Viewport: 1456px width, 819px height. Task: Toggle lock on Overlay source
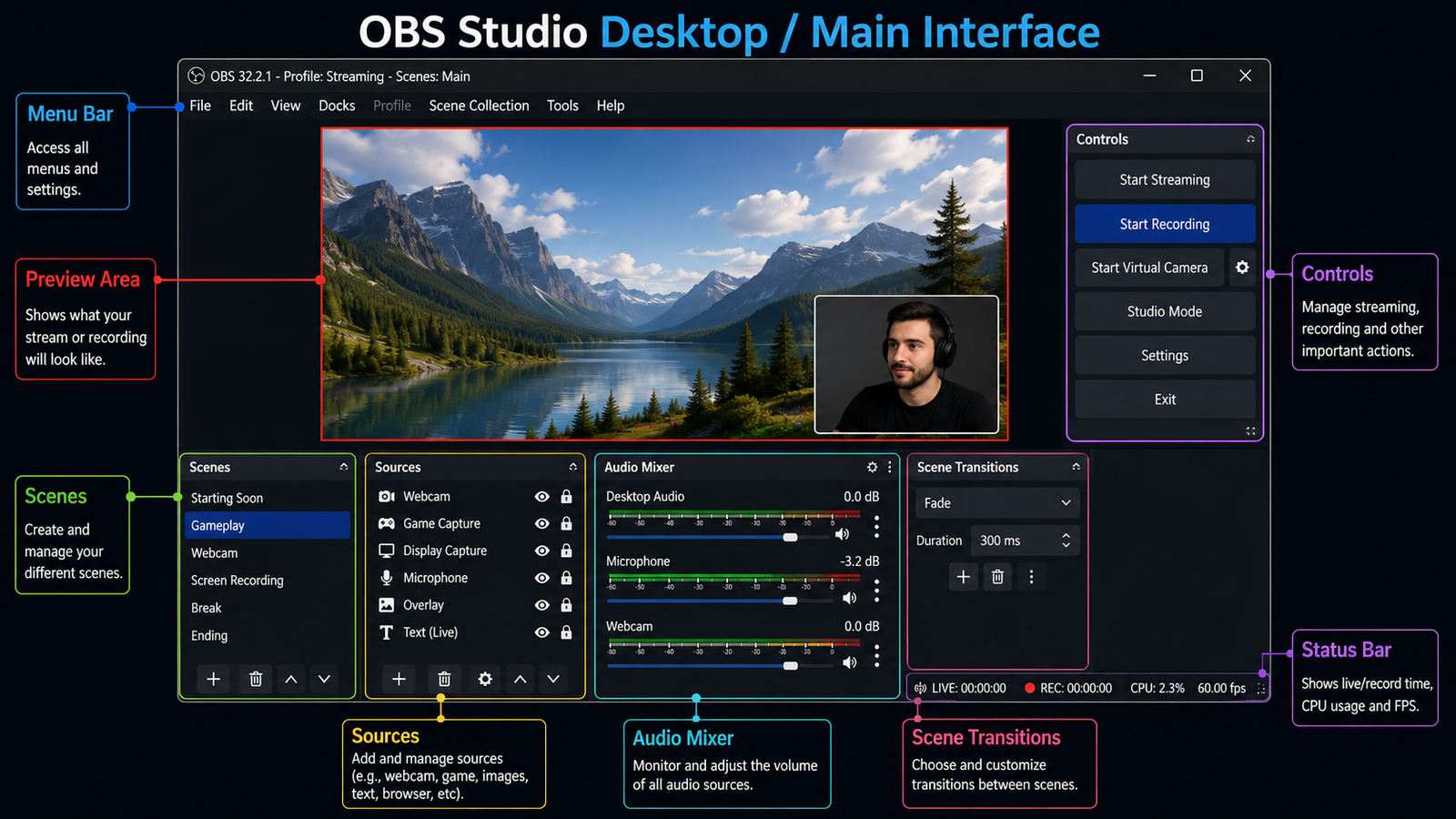pyautogui.click(x=566, y=605)
